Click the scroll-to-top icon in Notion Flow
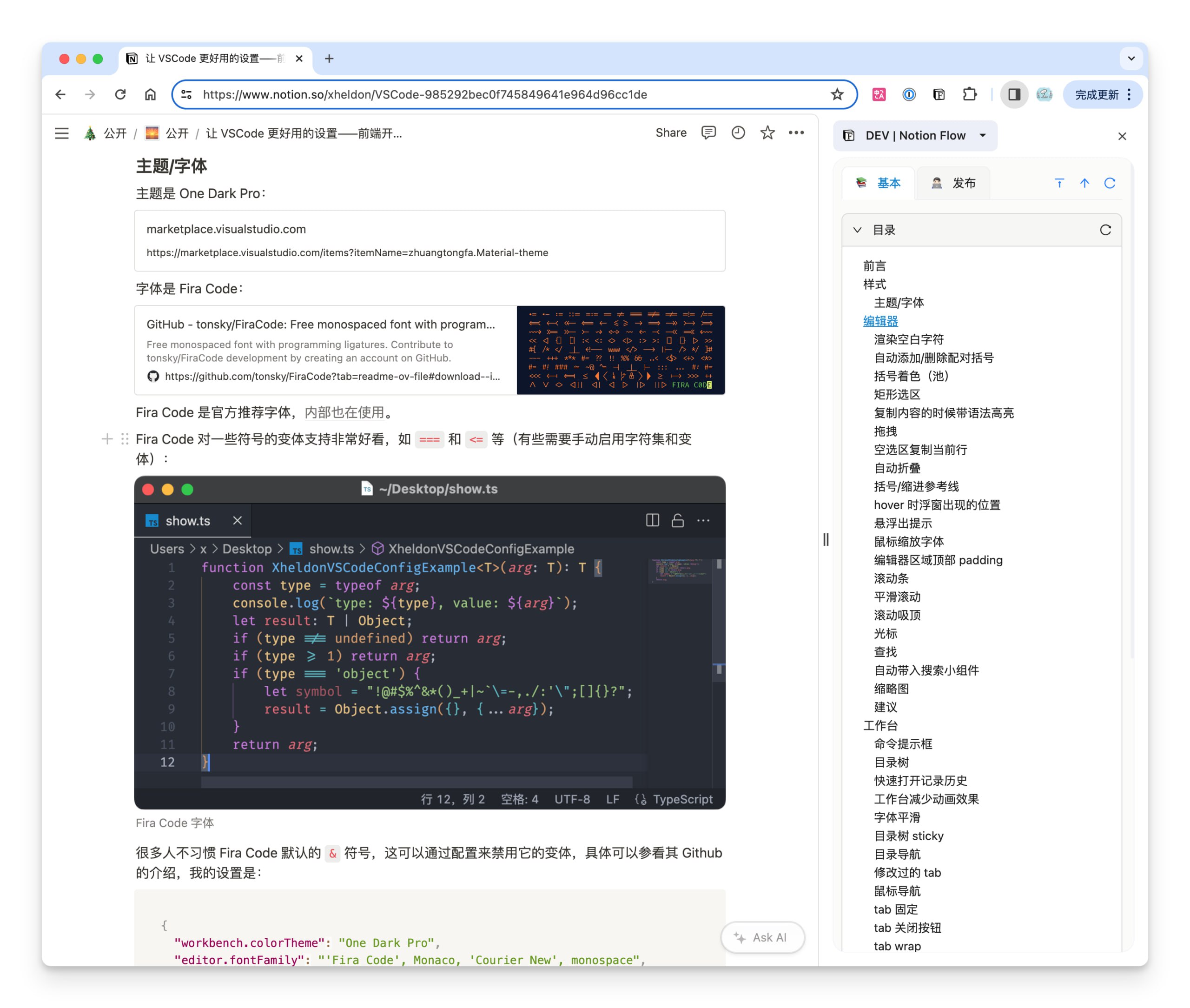Viewport: 1190px width, 1008px height. pos(1059,184)
